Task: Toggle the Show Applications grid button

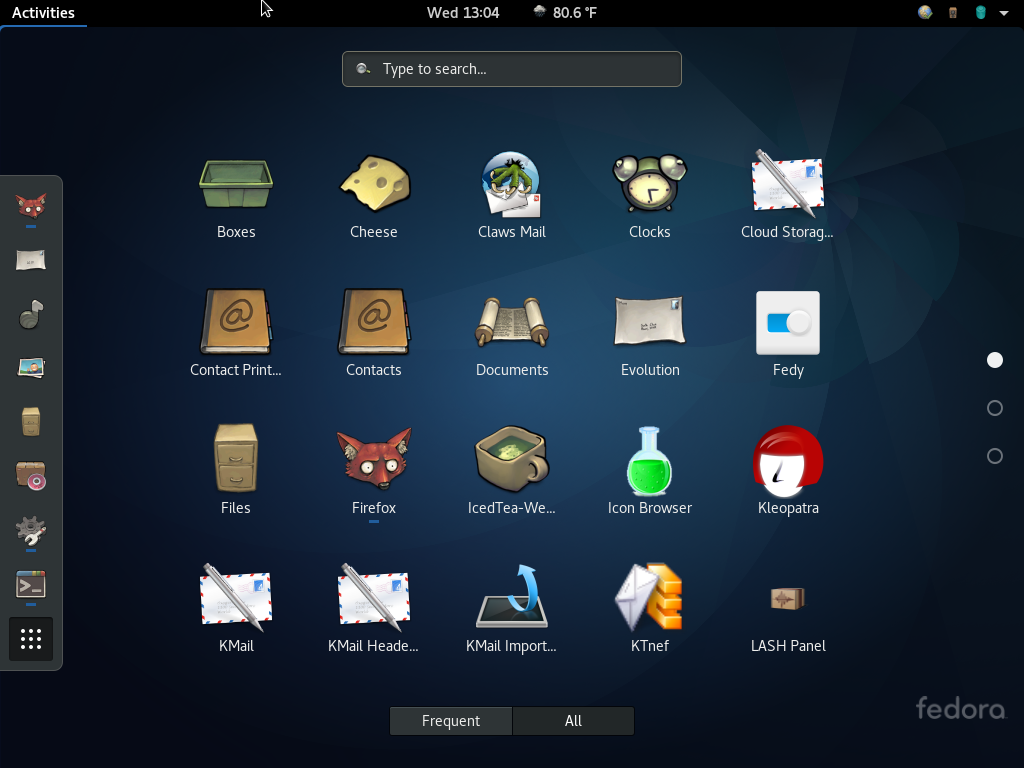Action: tap(31, 639)
